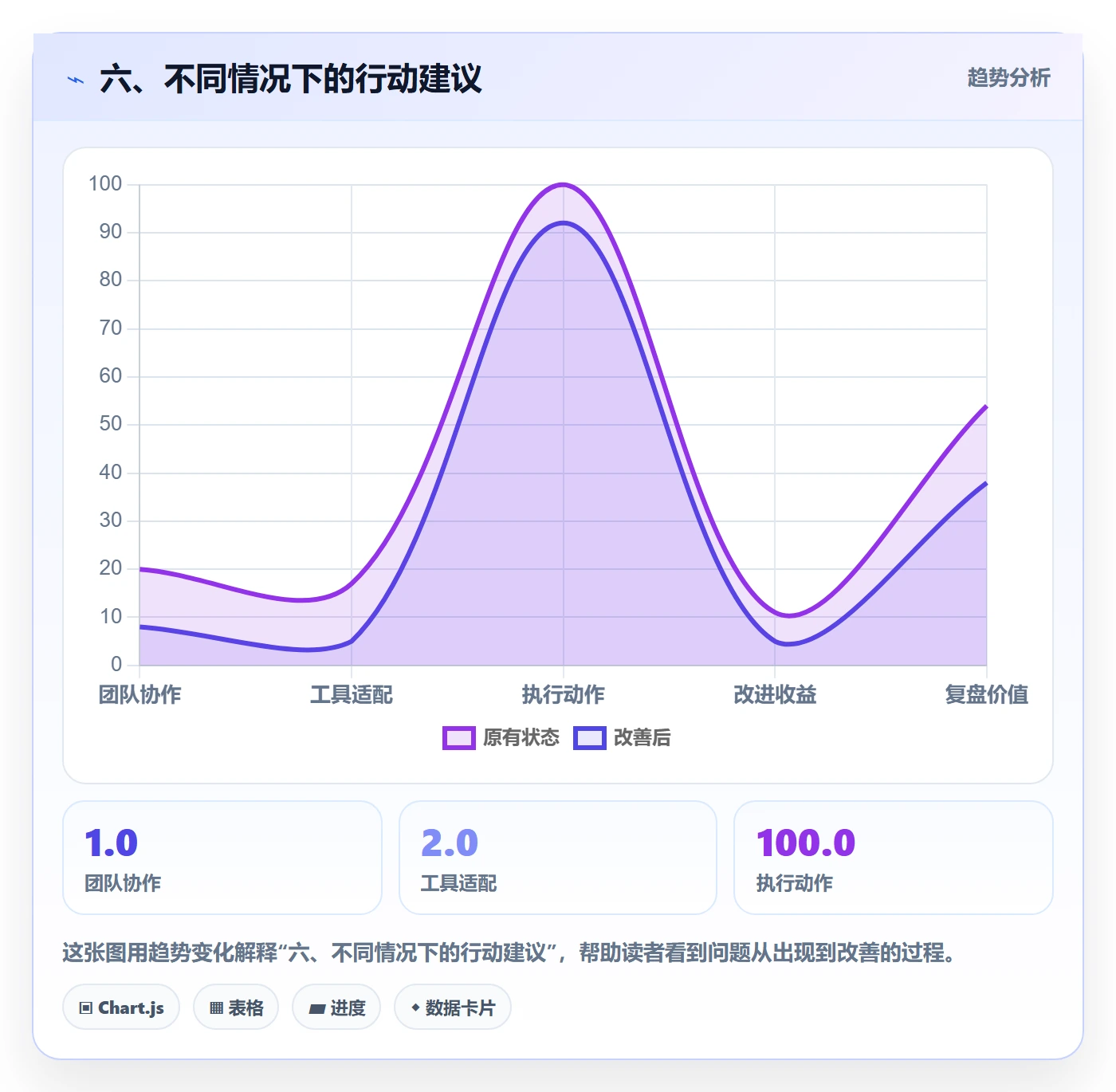Screen dimensions: 1116x1092
Task: Click the lightning bolt icon beside the title
Action: [x=76, y=80]
